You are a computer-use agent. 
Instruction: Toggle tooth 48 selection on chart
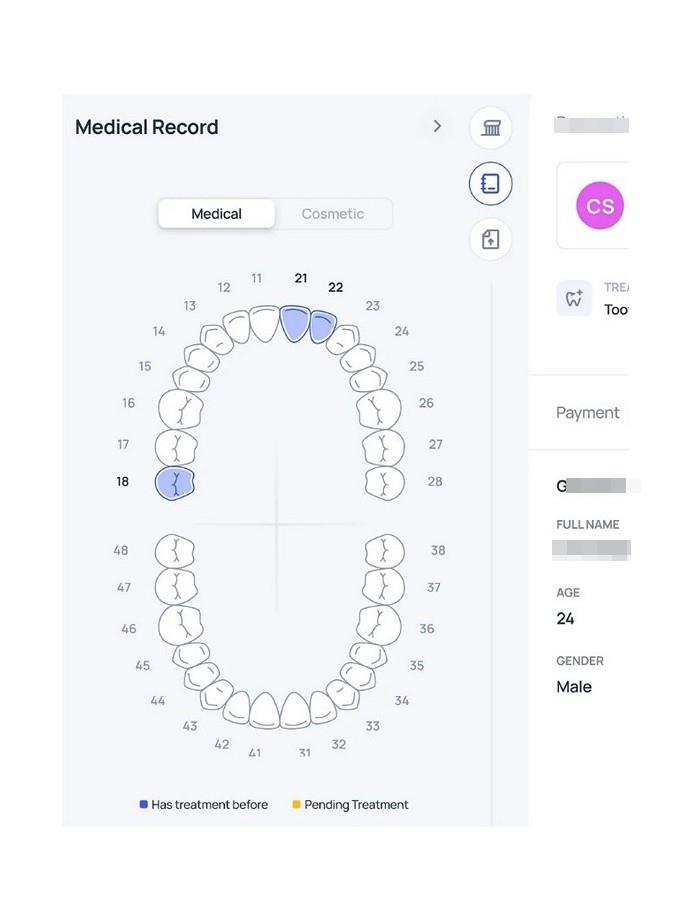(174, 551)
